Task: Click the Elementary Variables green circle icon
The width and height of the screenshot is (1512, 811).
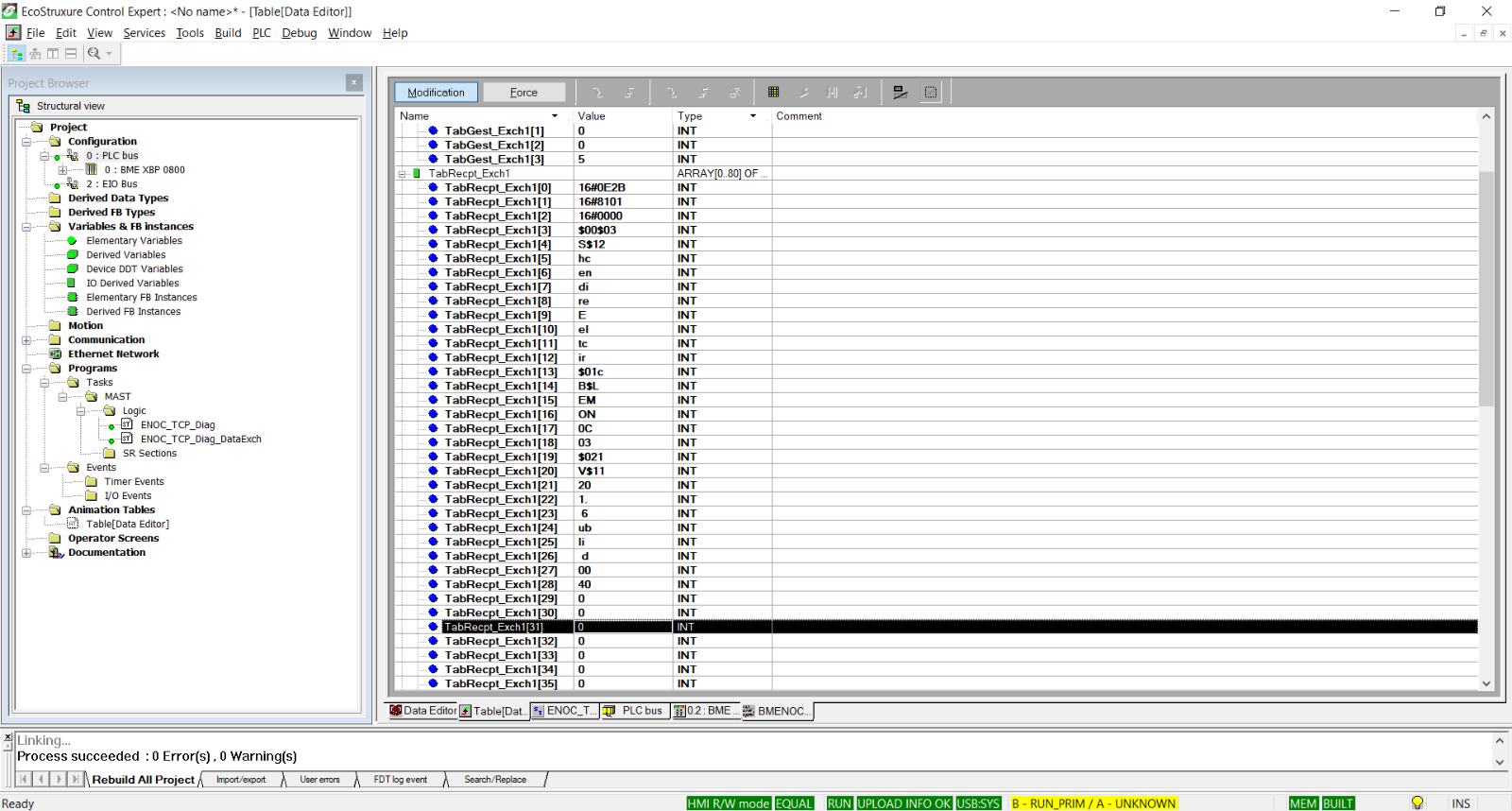Action: (x=72, y=241)
